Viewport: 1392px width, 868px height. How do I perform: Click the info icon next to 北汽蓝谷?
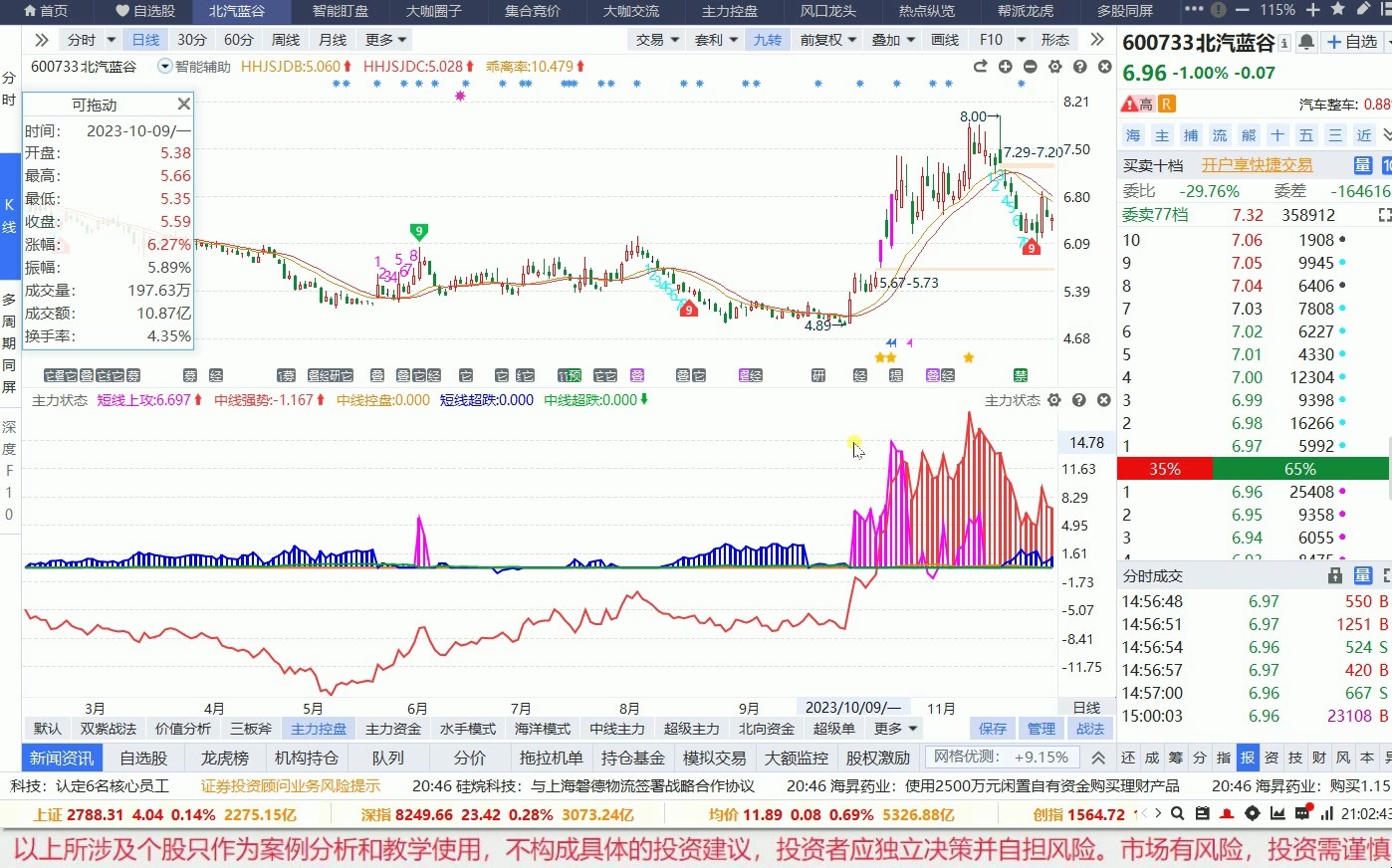pyautogui.click(x=1284, y=44)
